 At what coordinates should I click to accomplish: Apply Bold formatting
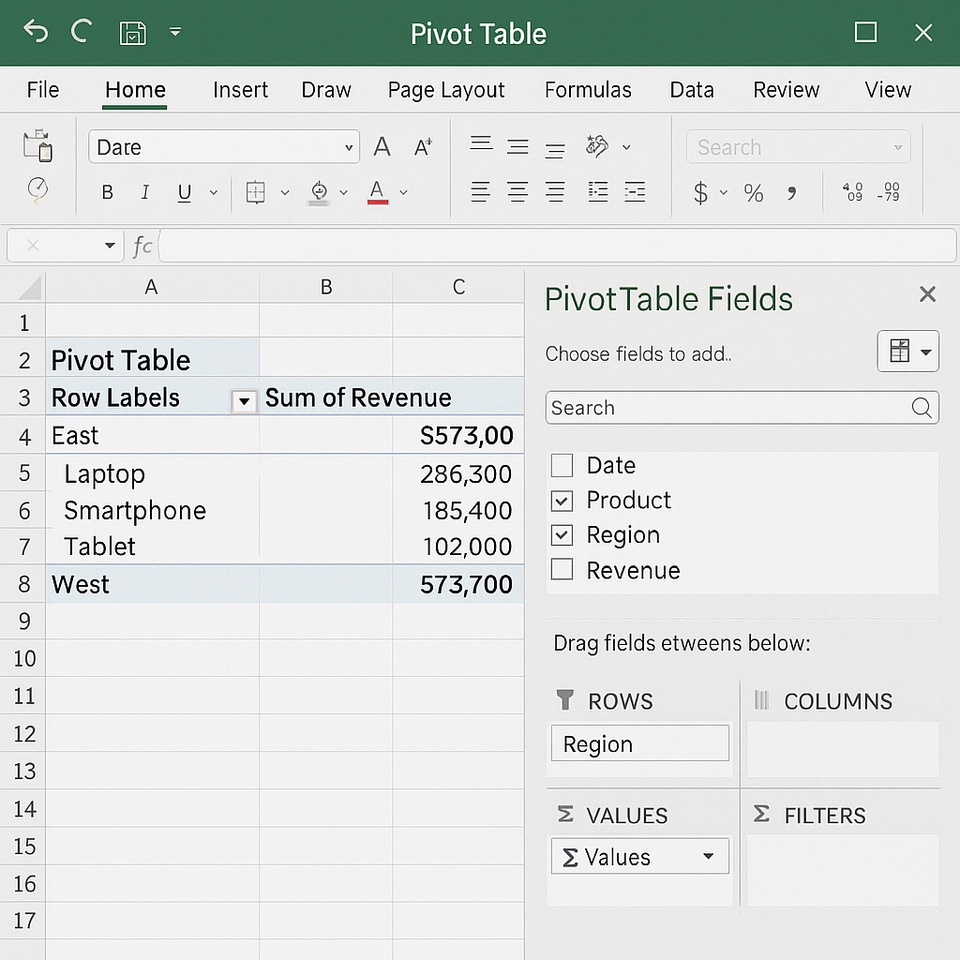coord(107,193)
